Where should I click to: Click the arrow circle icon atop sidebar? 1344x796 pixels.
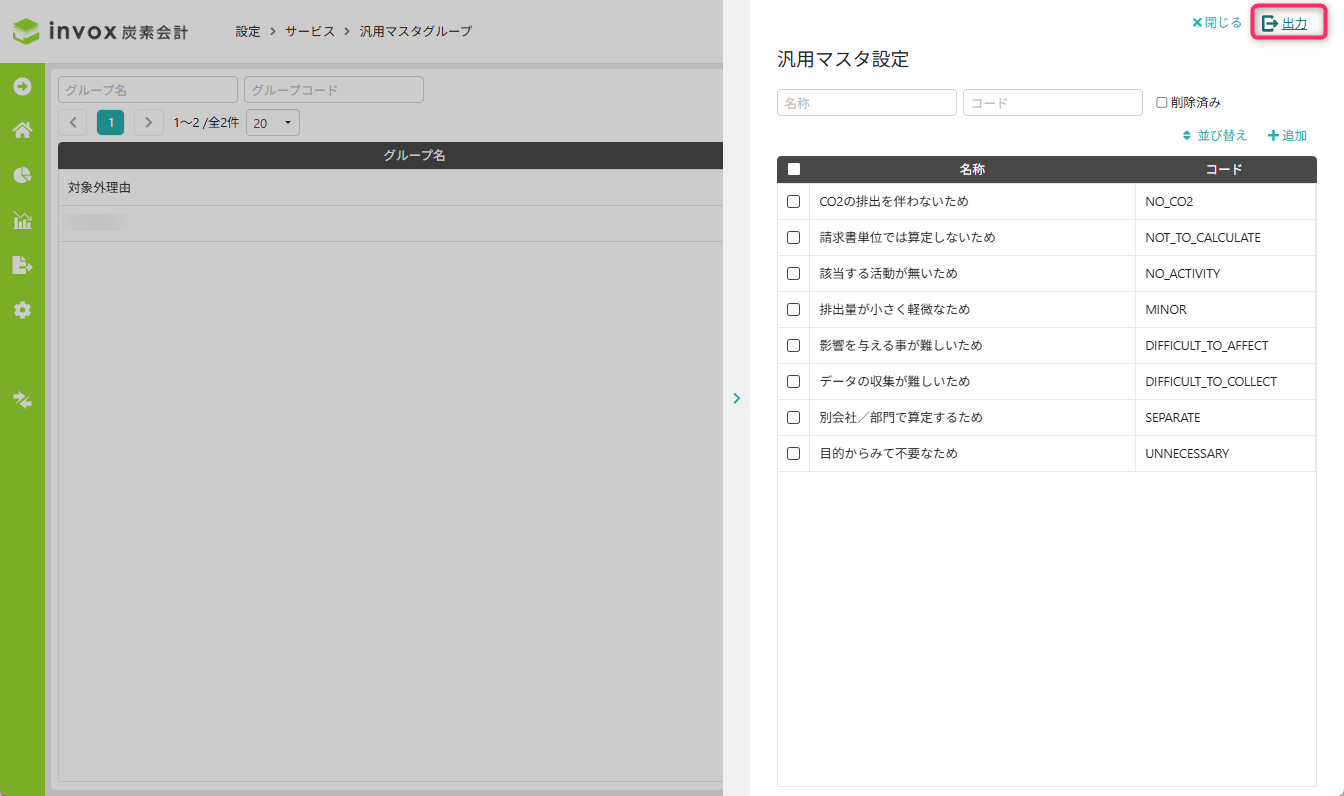point(22,86)
